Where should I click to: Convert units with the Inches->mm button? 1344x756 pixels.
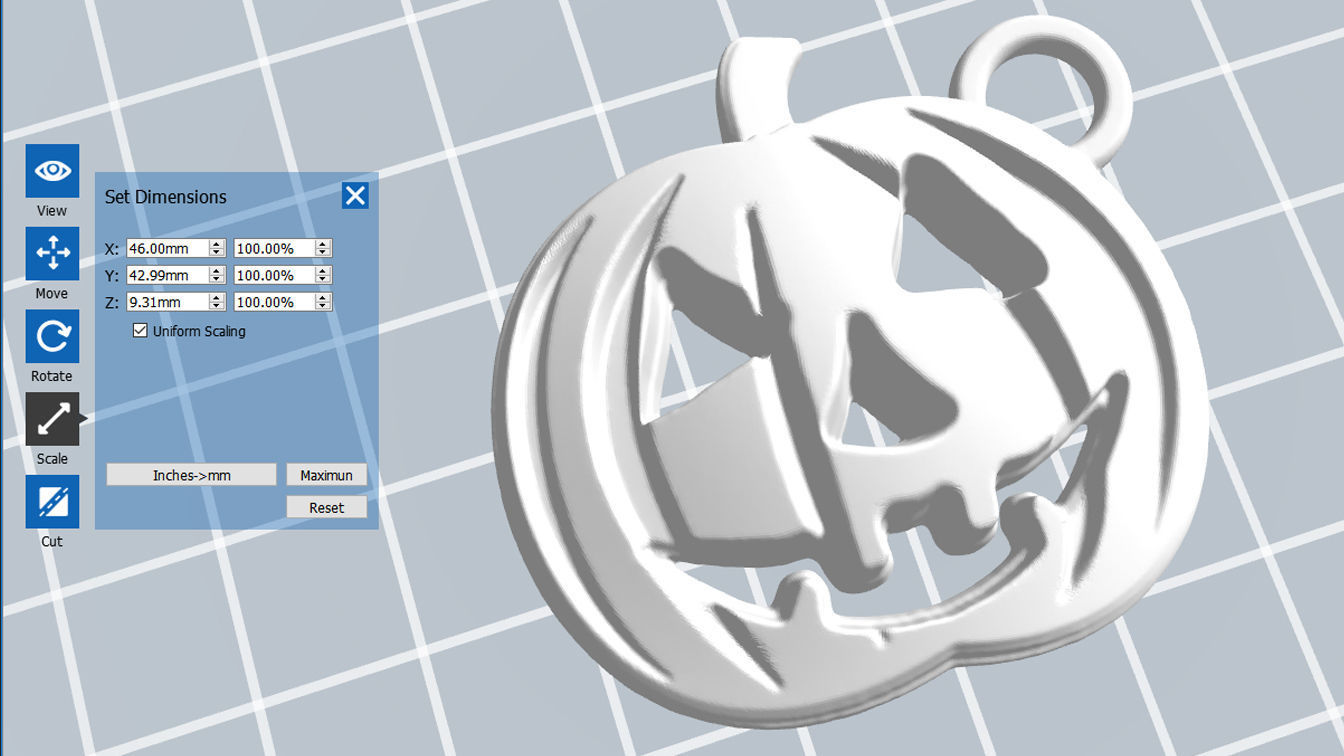point(190,474)
